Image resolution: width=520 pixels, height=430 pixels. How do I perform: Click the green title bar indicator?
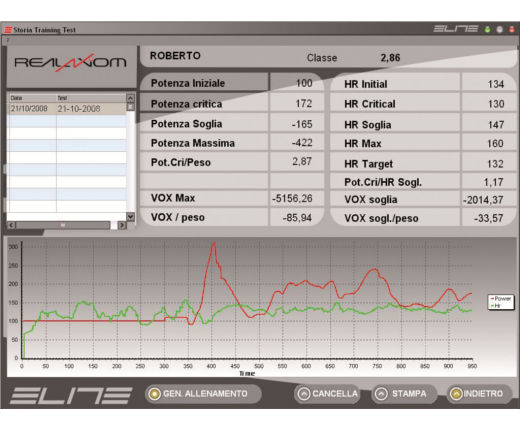coord(487,30)
